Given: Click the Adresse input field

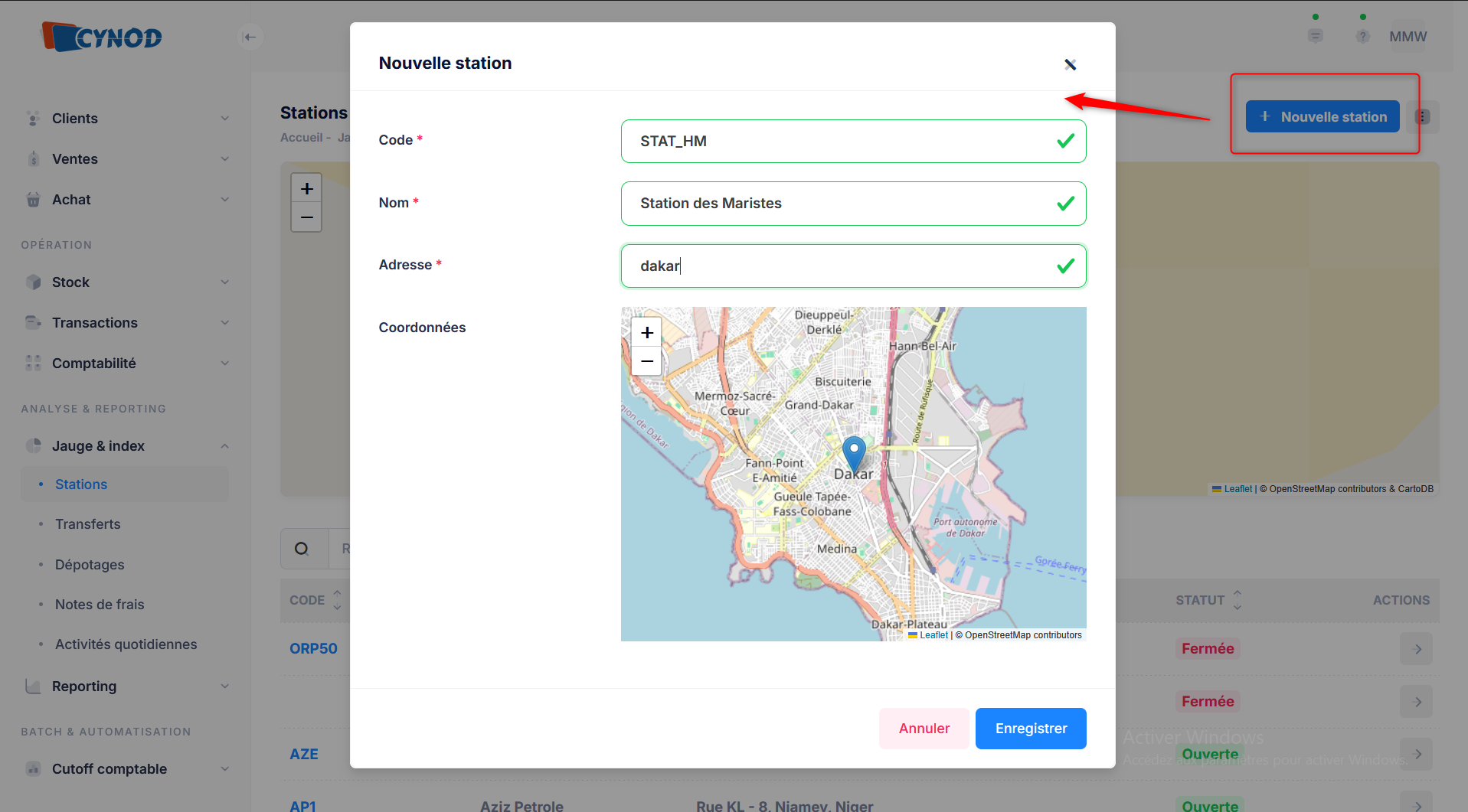Looking at the screenshot, I should 842,266.
